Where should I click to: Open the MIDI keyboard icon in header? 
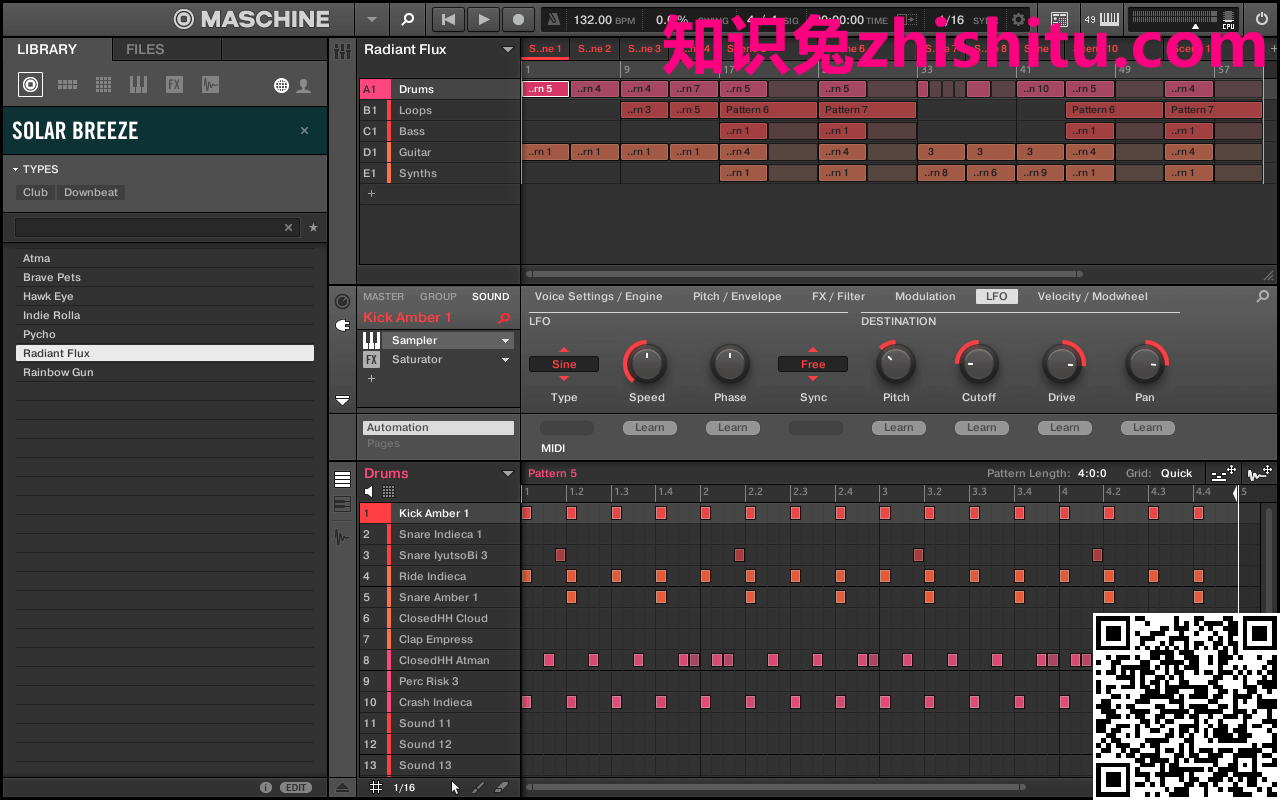[1110, 19]
